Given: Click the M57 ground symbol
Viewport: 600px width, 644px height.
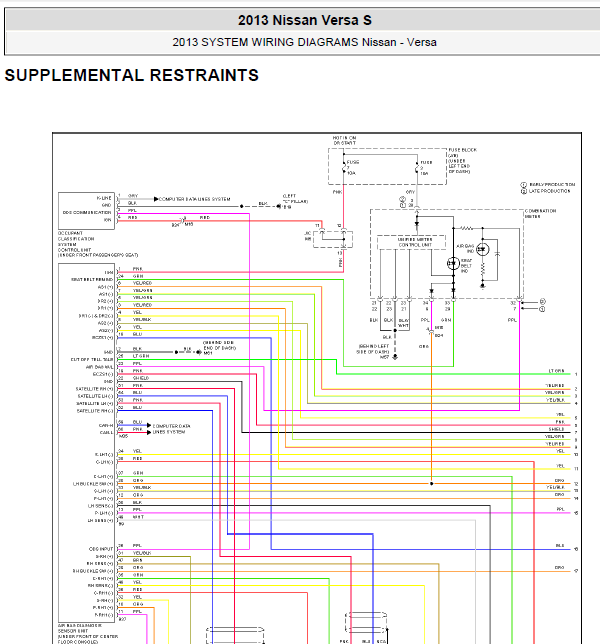Looking at the screenshot, I should coord(395,357).
